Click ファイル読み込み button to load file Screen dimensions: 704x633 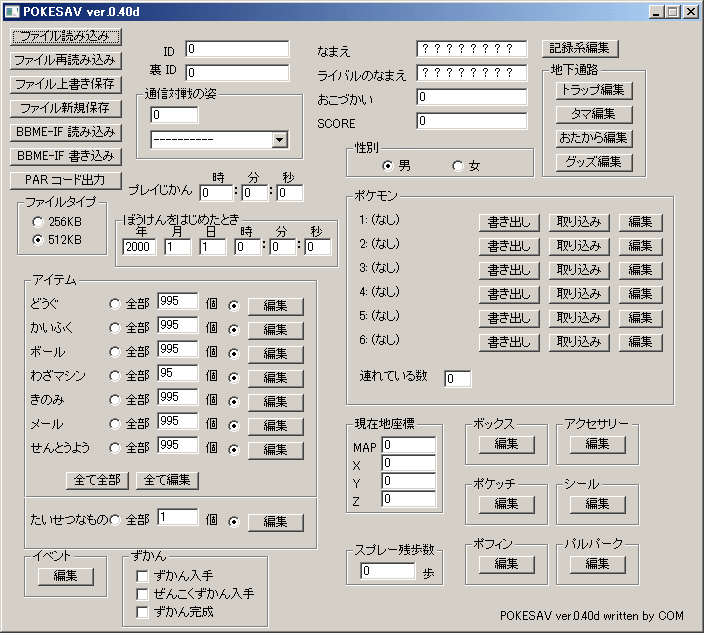[66, 36]
